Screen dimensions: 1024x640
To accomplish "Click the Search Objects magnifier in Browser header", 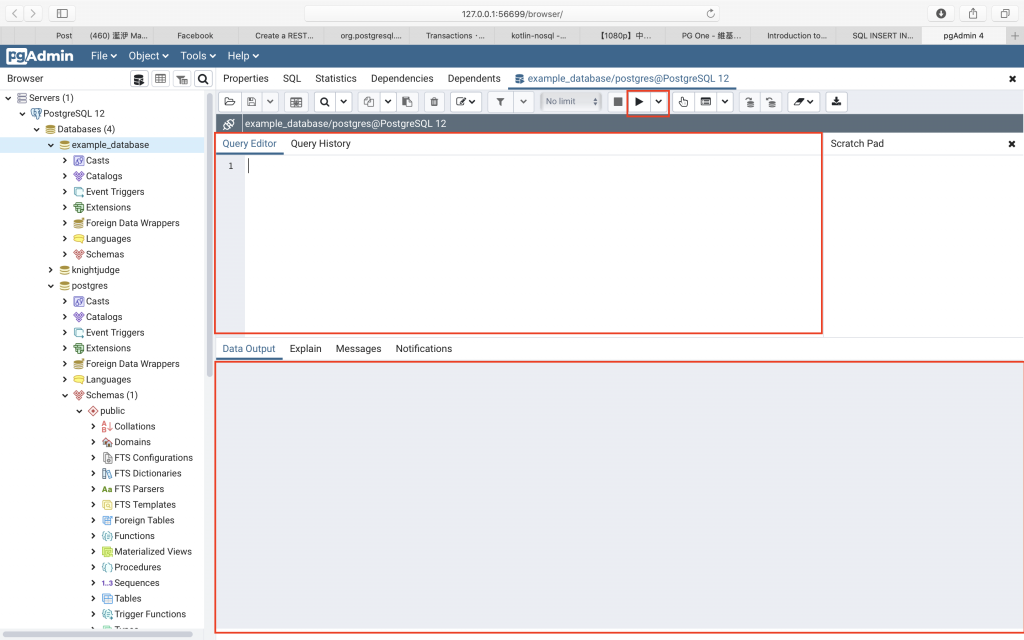I will (203, 79).
